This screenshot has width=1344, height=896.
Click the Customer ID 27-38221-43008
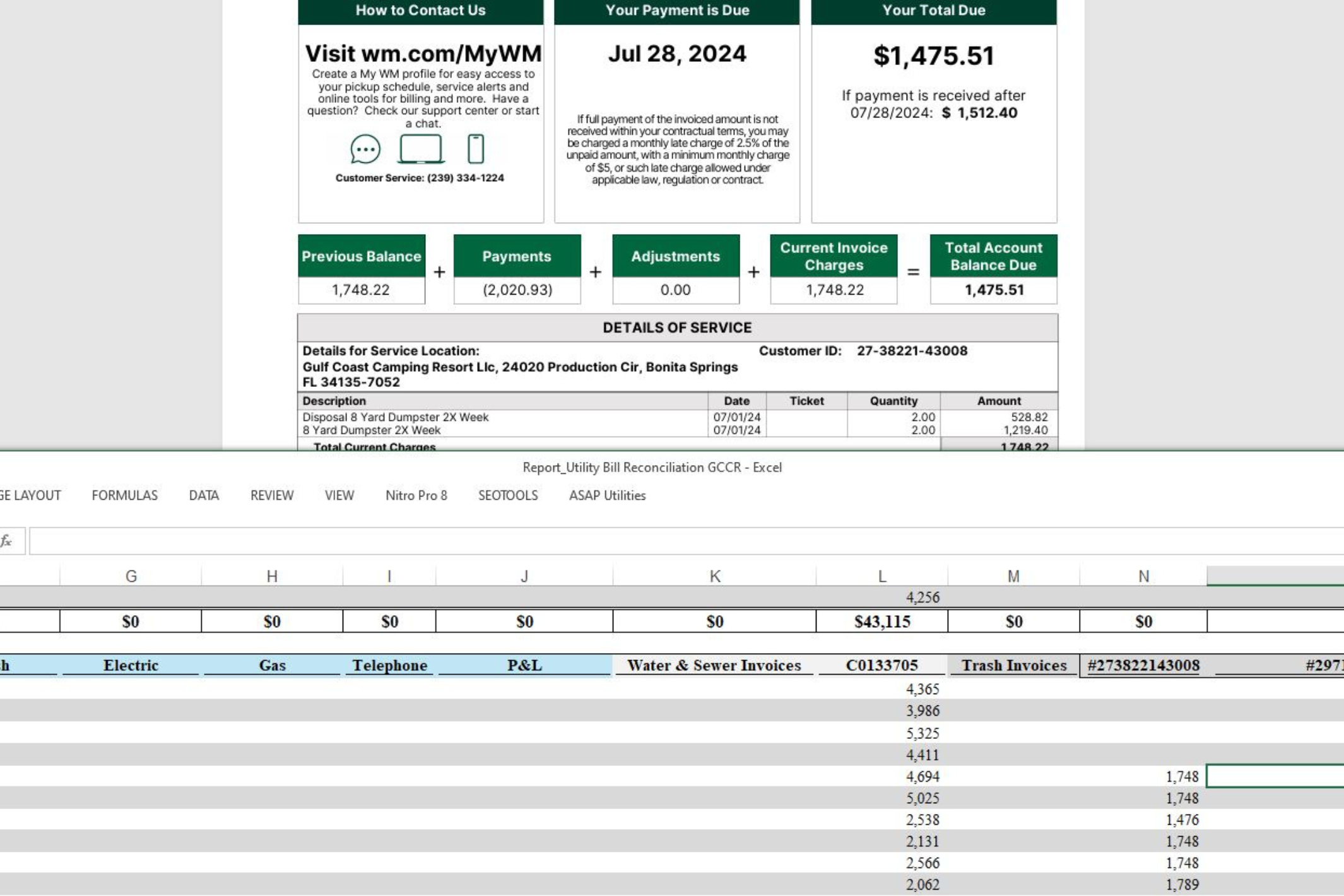(912, 351)
